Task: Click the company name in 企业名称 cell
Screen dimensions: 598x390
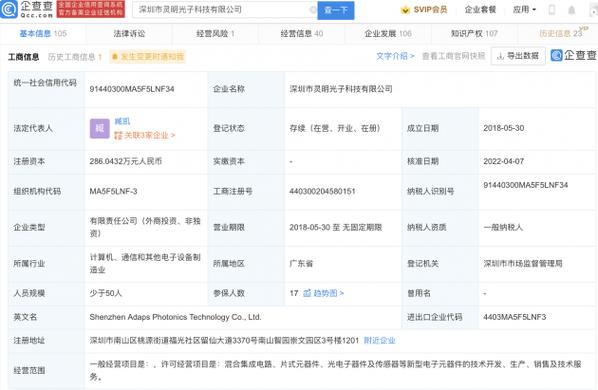Action: 341,89
